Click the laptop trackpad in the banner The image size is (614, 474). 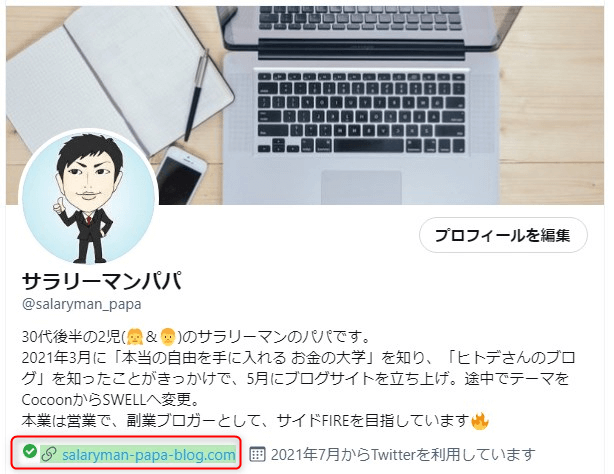[361, 187]
